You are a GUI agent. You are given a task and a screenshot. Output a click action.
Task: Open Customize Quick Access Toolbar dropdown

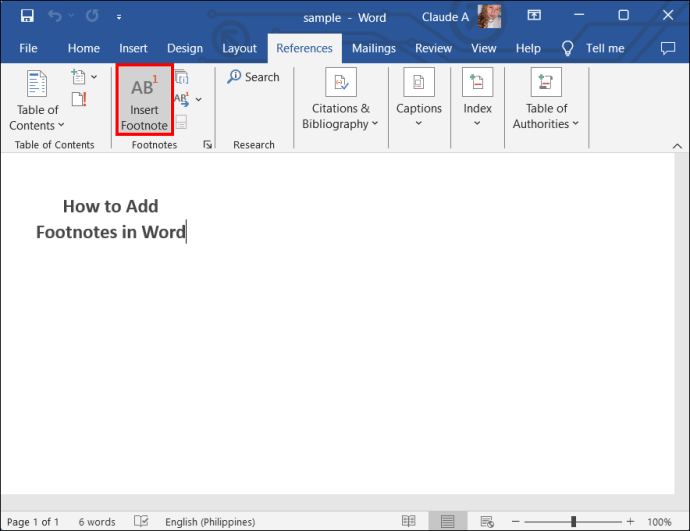[119, 17]
